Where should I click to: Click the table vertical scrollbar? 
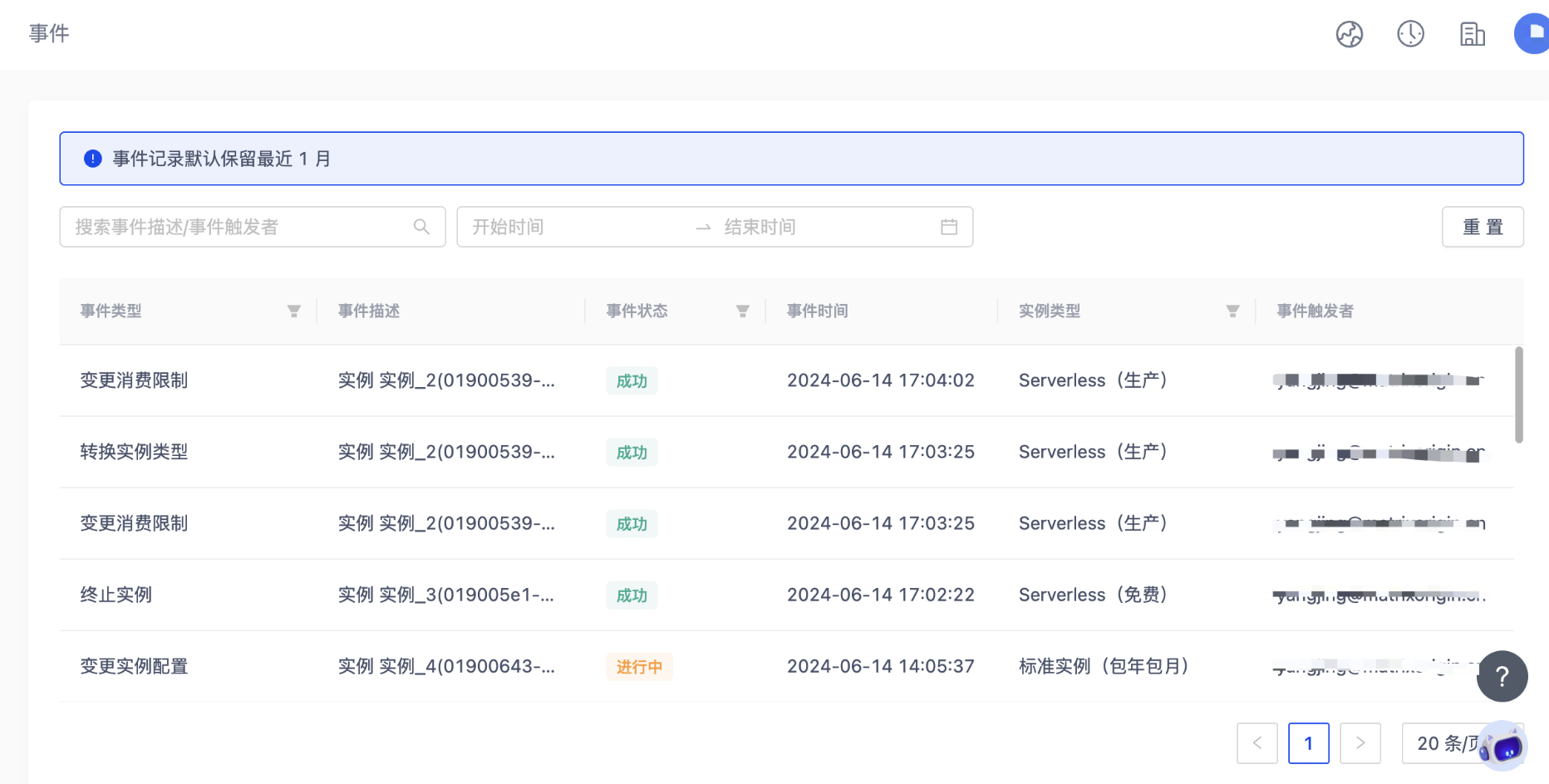(x=1518, y=394)
